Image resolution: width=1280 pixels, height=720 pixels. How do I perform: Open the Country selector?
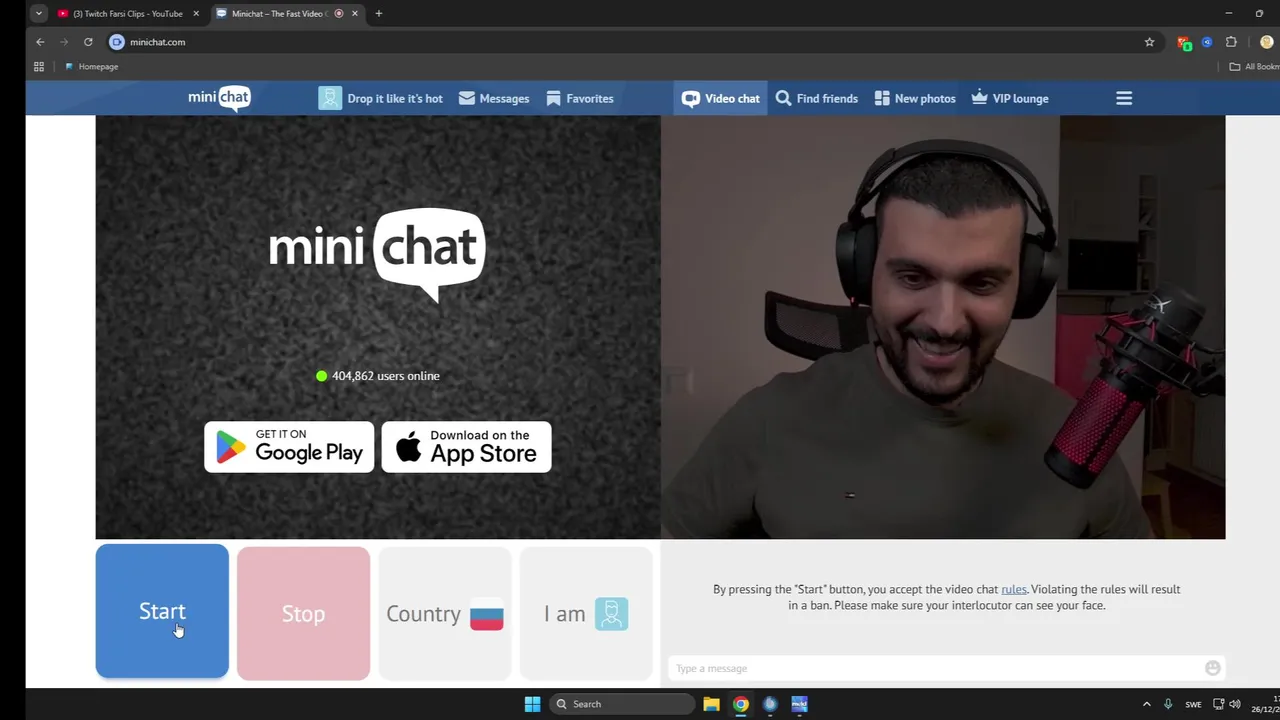(x=445, y=613)
